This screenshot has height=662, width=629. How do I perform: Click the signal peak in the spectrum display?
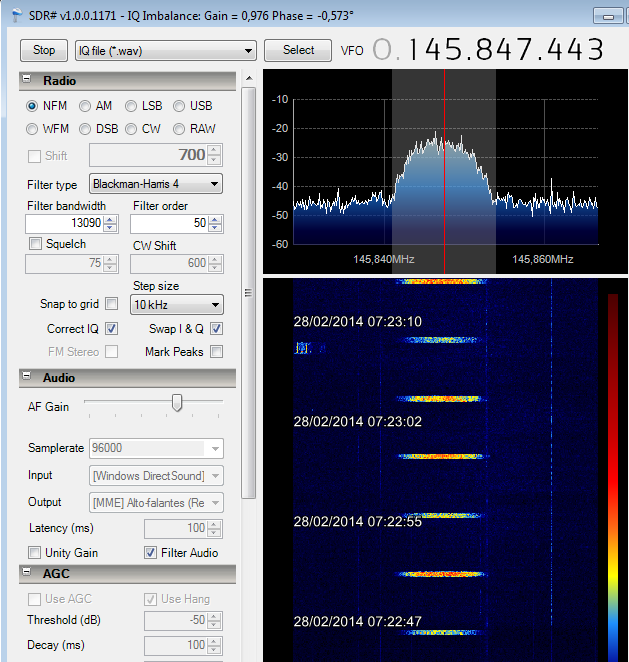436,134
